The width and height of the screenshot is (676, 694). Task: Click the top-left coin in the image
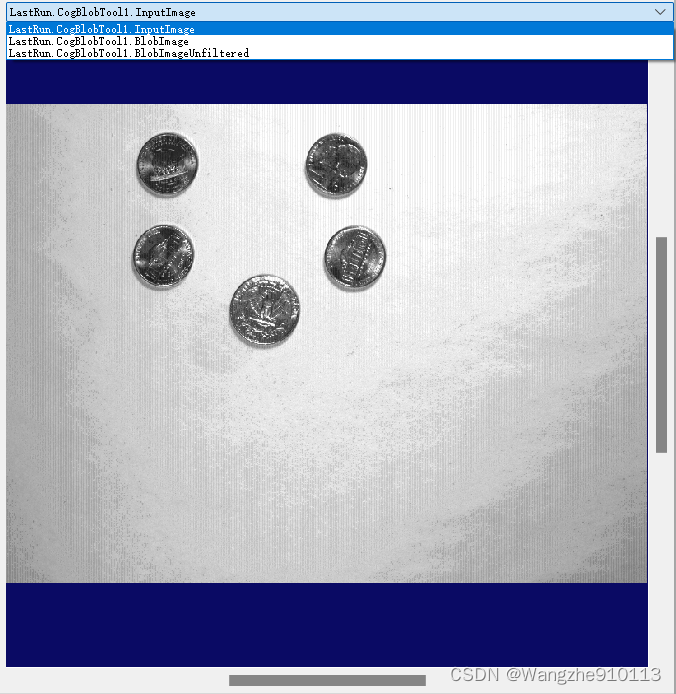(x=167, y=164)
